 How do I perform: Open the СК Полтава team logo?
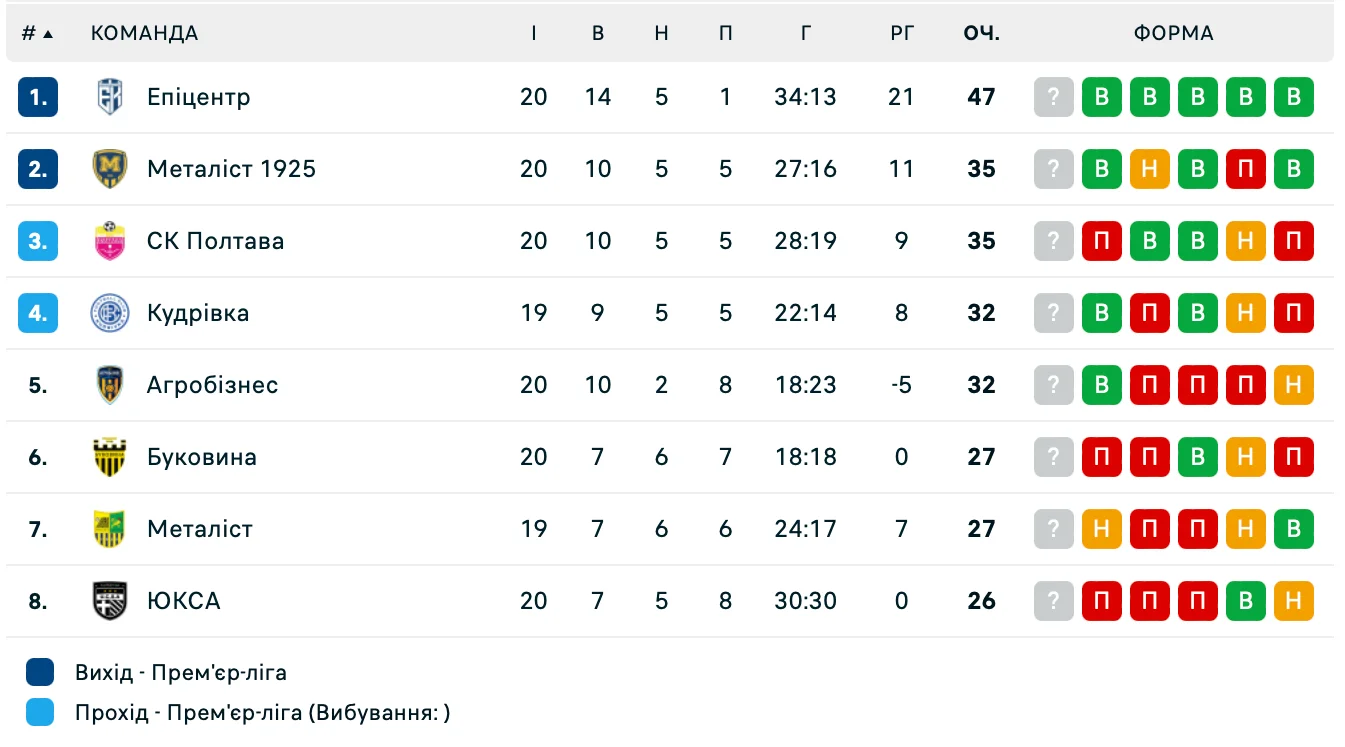108,241
